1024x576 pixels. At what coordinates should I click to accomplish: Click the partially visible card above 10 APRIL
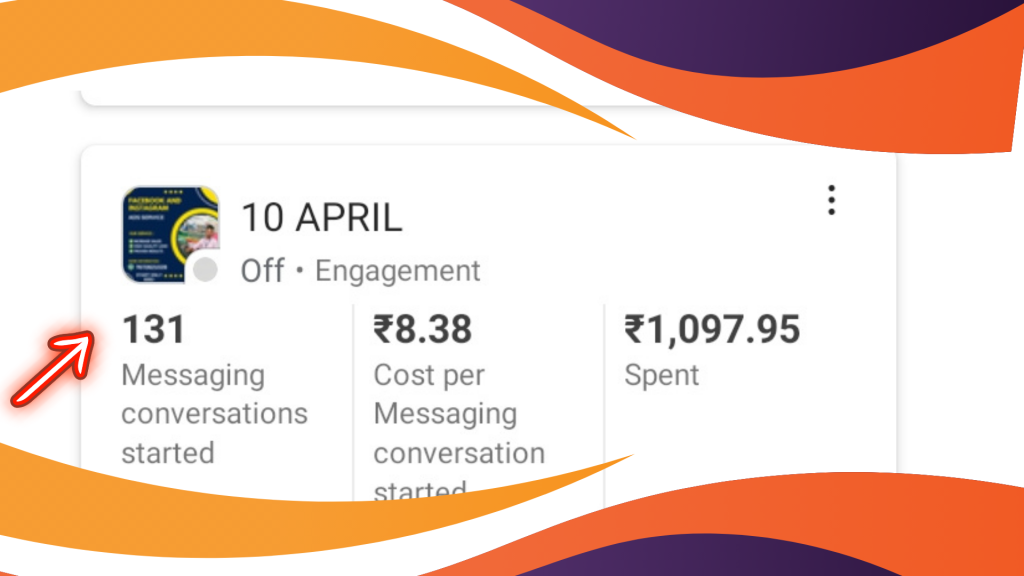300,98
